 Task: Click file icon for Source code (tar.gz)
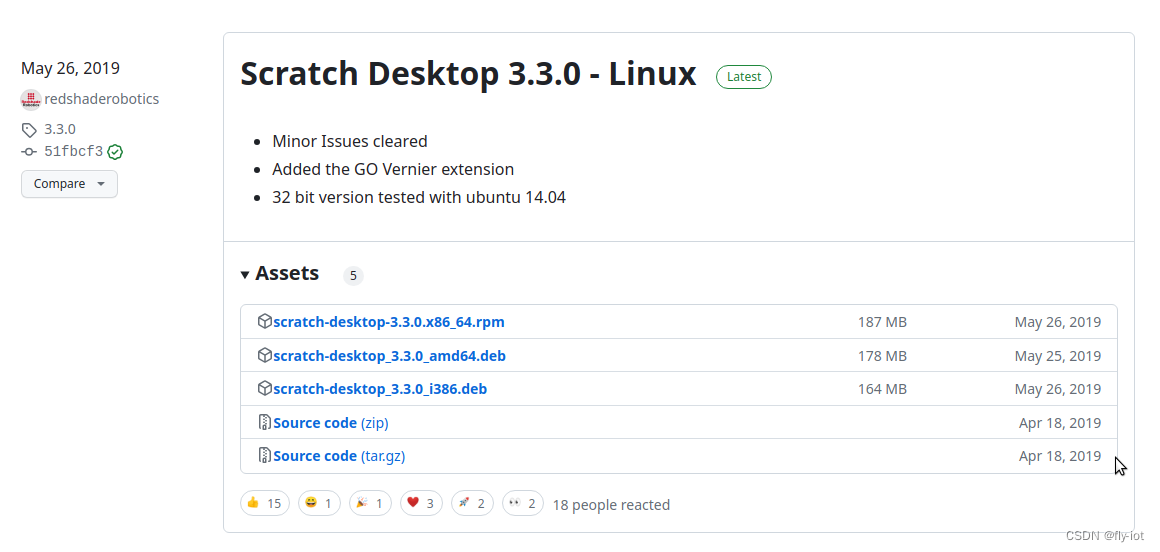tap(265, 455)
